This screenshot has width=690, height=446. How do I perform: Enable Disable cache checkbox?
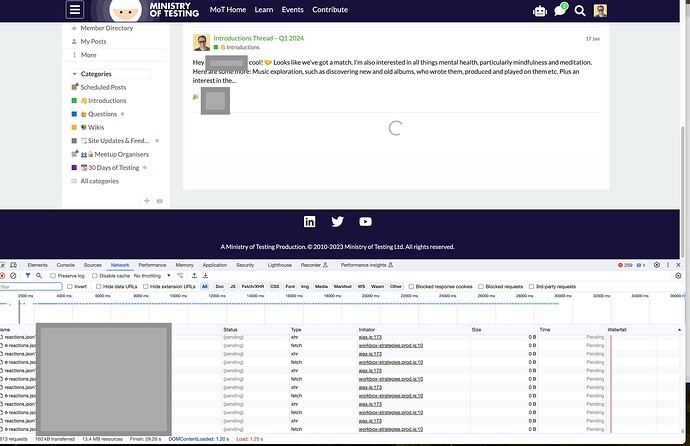click(x=95, y=276)
